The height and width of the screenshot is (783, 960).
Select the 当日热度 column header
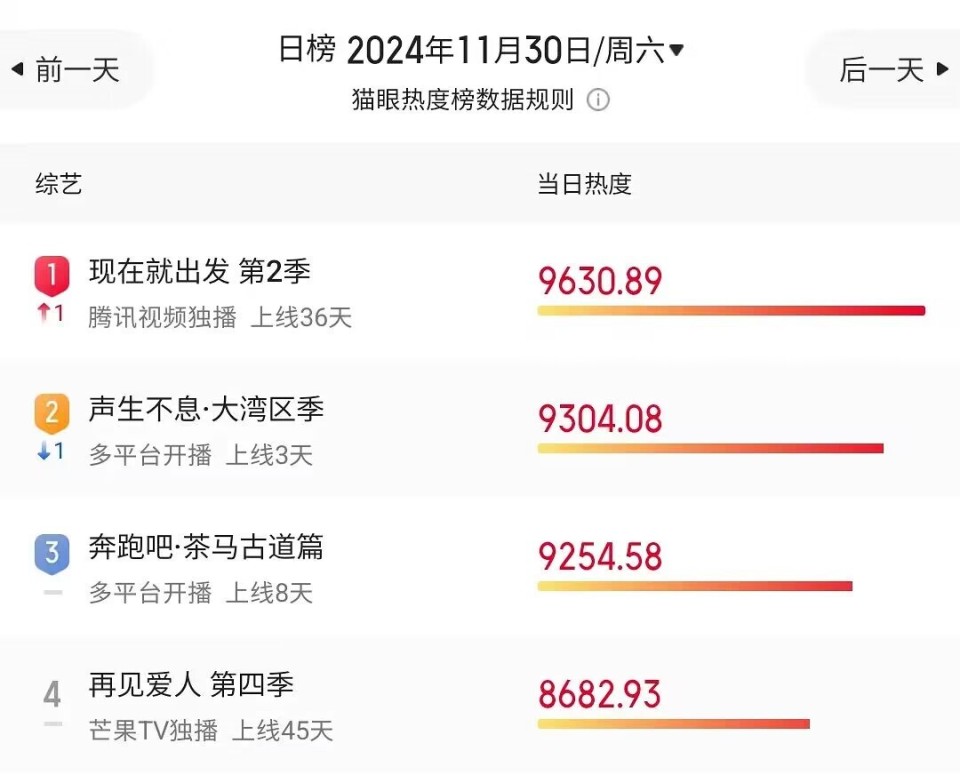click(x=585, y=183)
